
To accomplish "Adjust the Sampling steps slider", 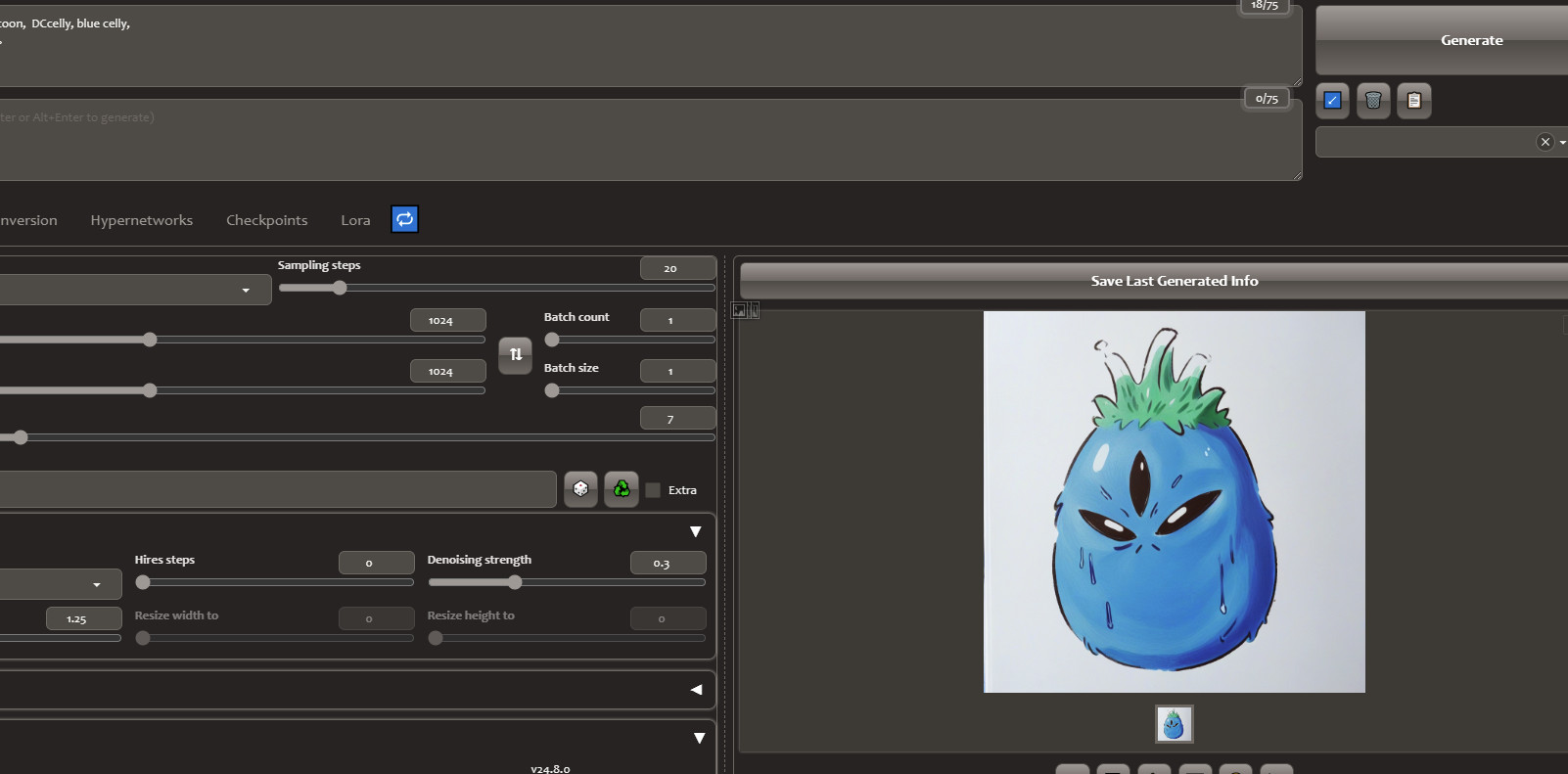I will click(x=497, y=288).
